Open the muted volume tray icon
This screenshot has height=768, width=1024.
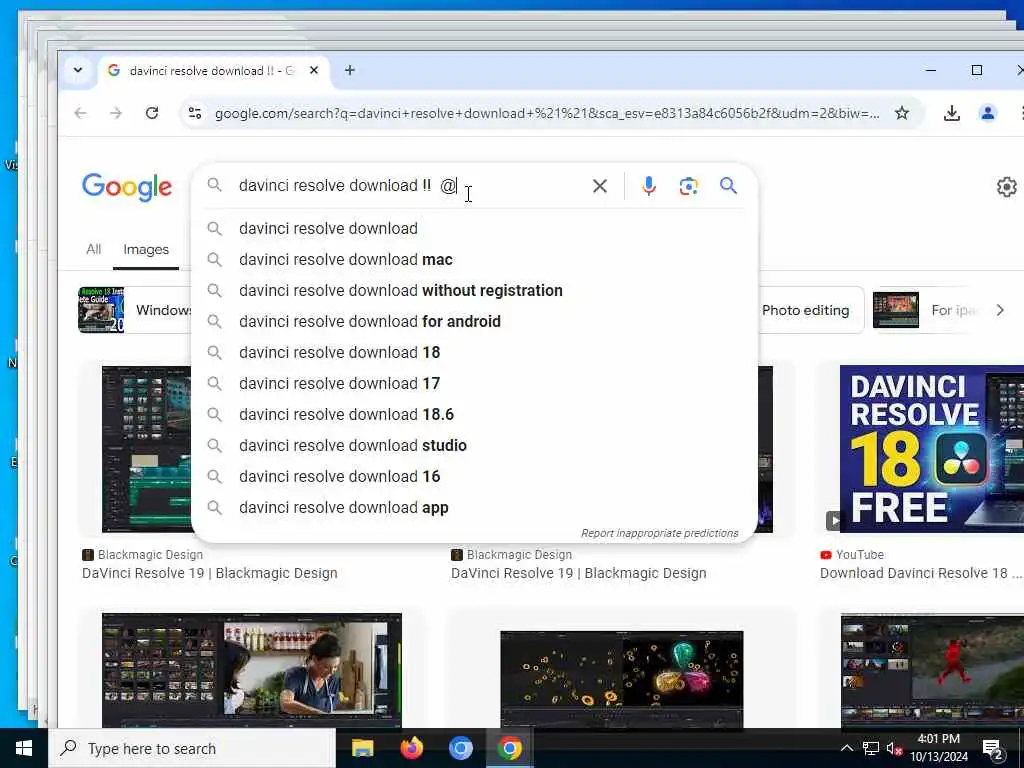(x=894, y=749)
